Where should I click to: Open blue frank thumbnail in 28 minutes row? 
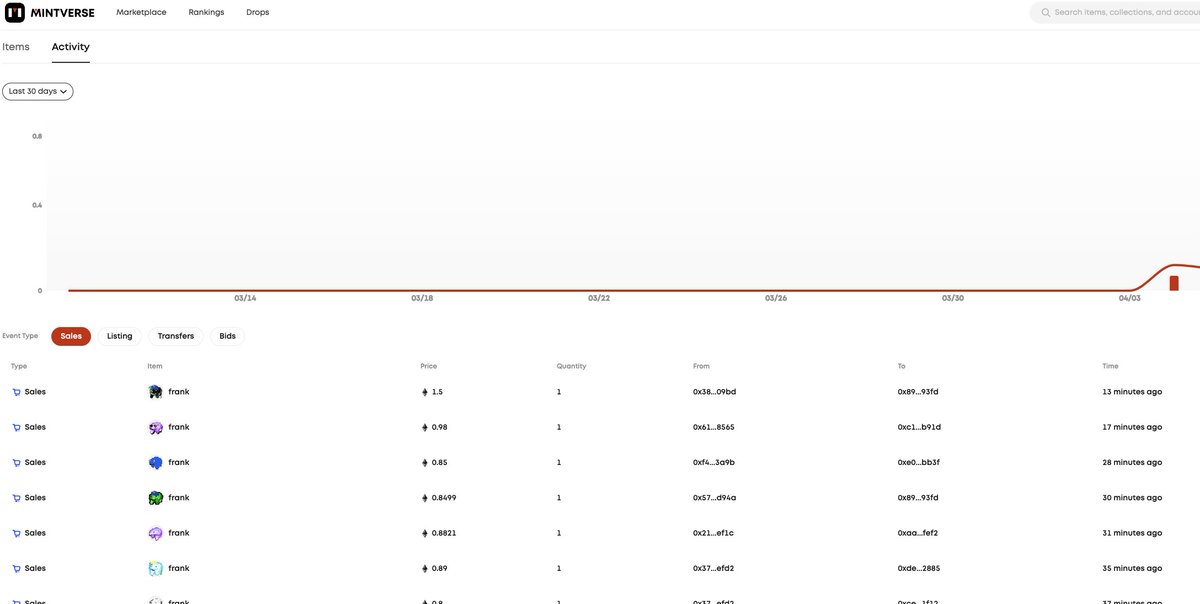[x=155, y=463]
